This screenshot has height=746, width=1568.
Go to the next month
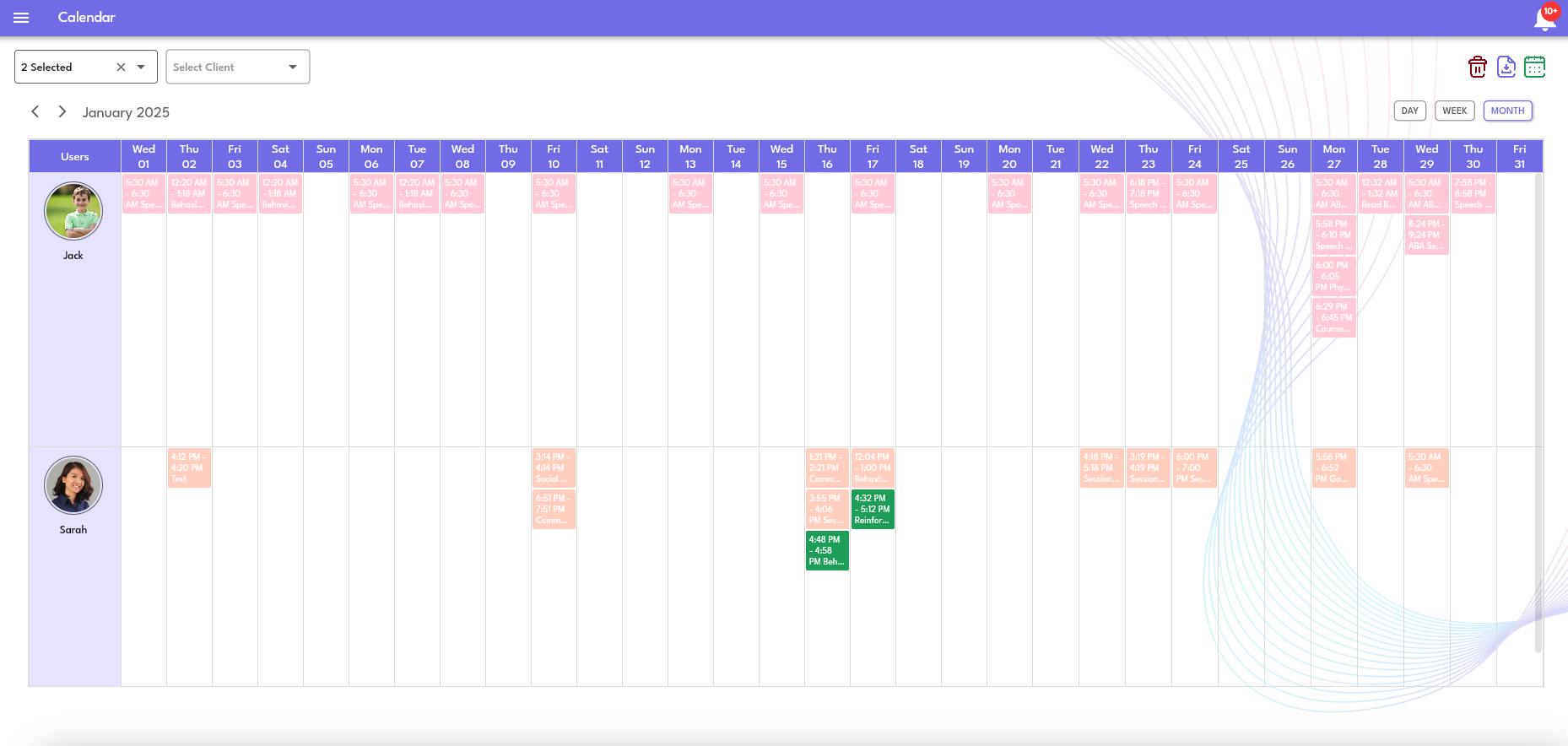click(x=62, y=111)
